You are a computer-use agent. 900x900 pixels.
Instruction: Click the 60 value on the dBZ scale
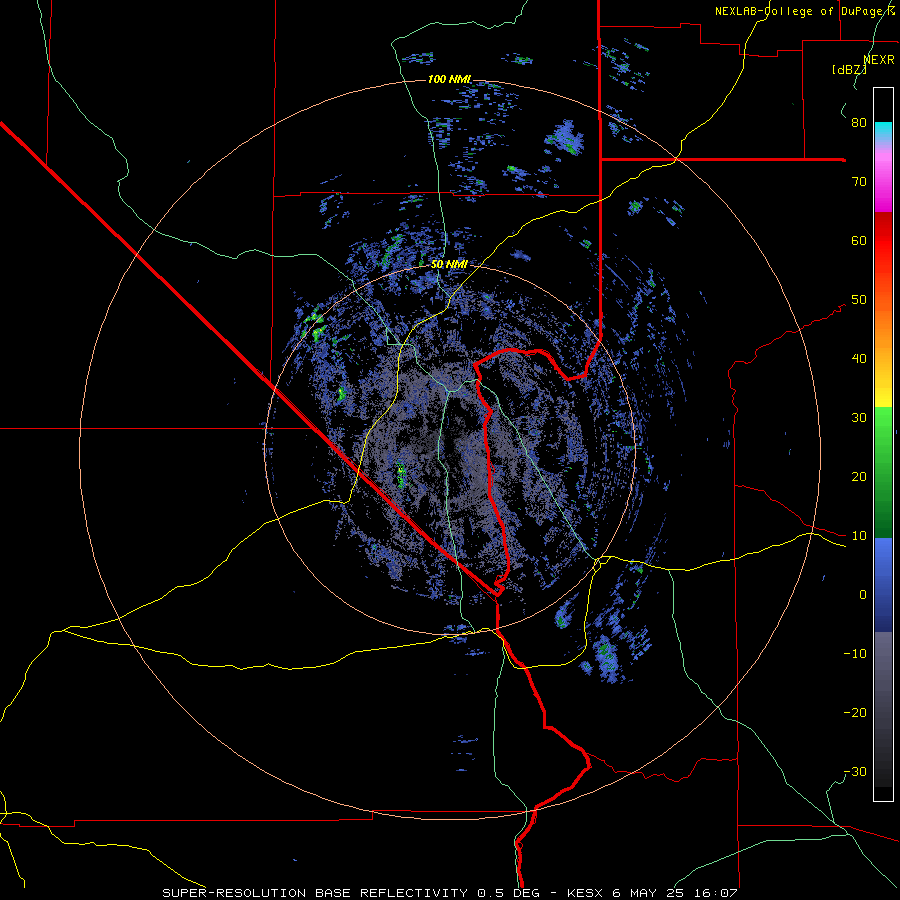click(x=859, y=240)
